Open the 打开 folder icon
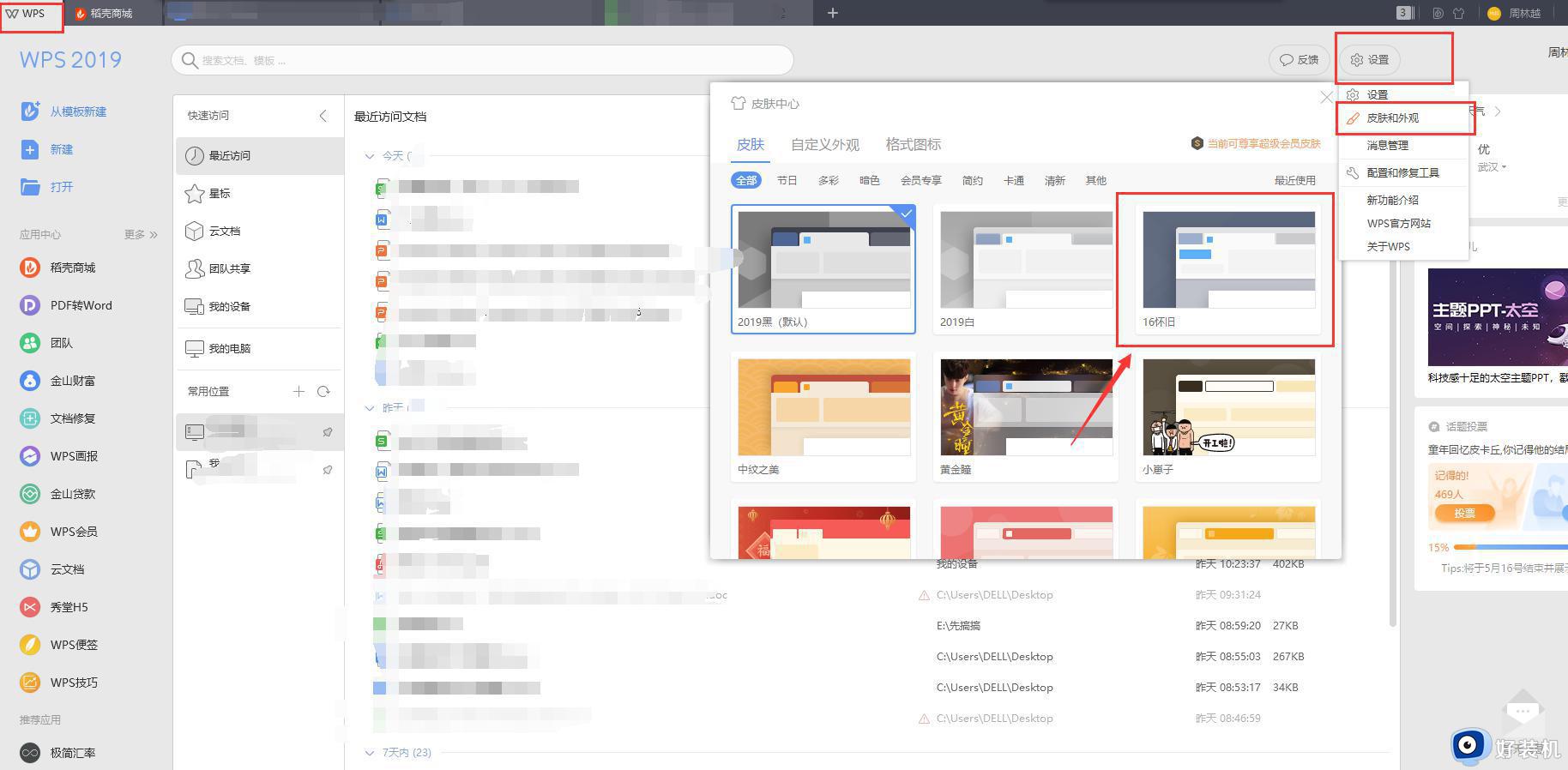 point(30,187)
